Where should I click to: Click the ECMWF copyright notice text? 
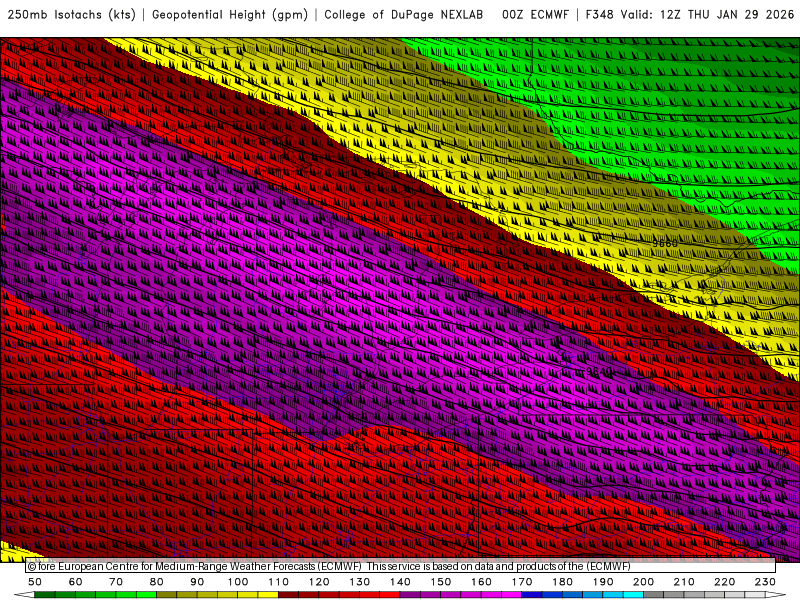coord(329,566)
